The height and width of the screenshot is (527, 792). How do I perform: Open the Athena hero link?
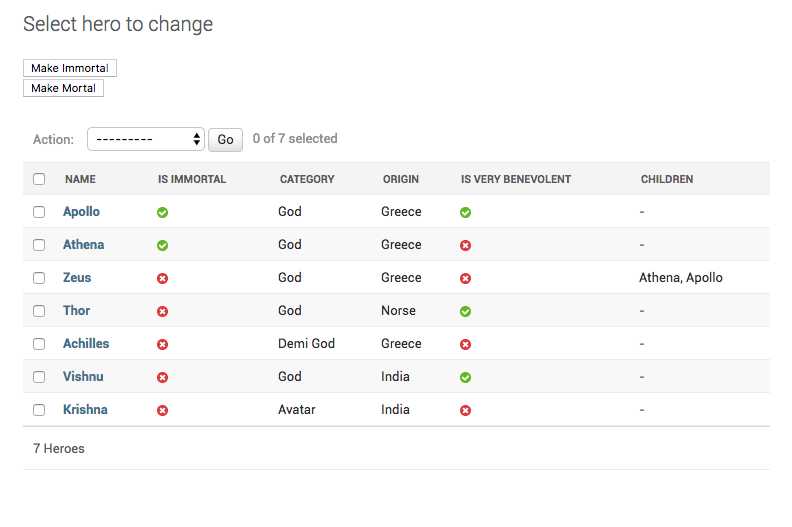pyautogui.click(x=84, y=245)
